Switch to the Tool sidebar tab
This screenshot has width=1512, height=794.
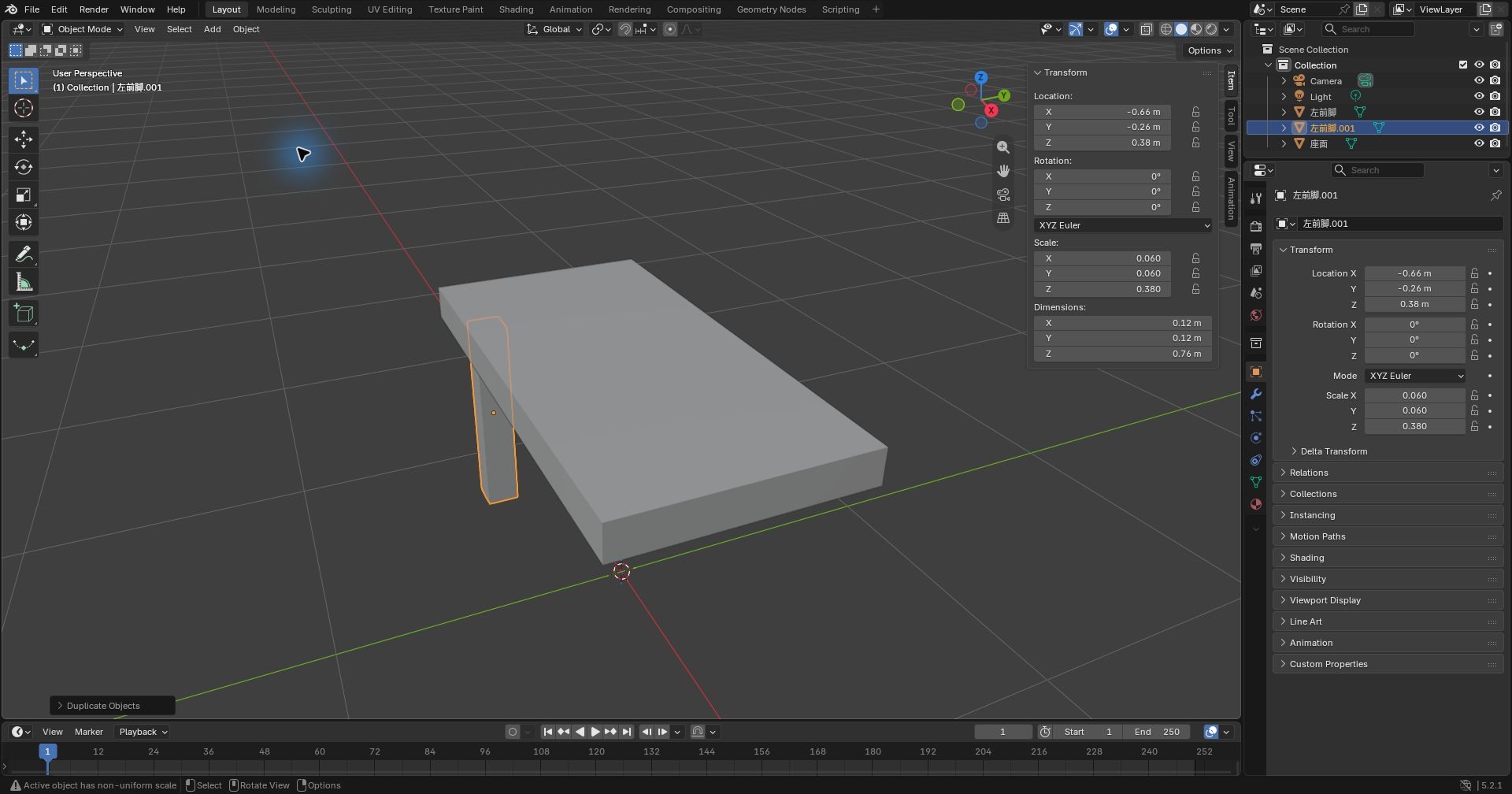(1231, 117)
